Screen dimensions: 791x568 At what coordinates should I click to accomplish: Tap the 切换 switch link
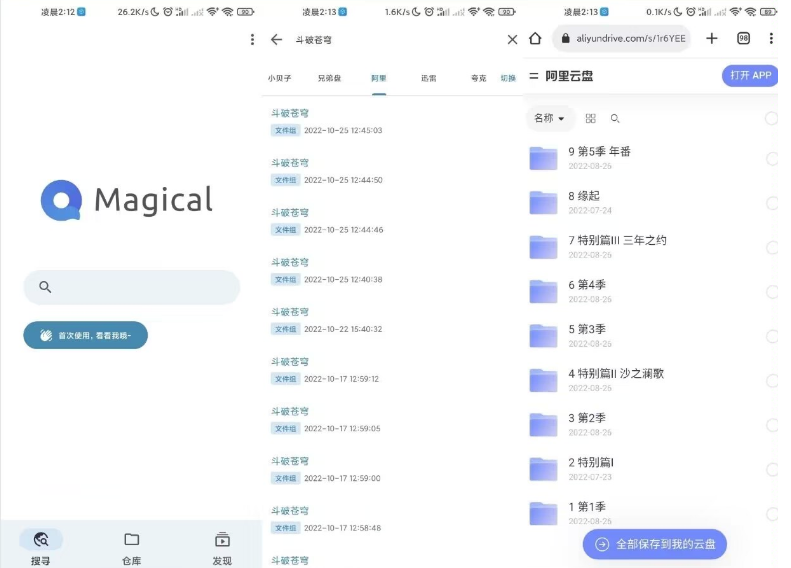(x=508, y=78)
